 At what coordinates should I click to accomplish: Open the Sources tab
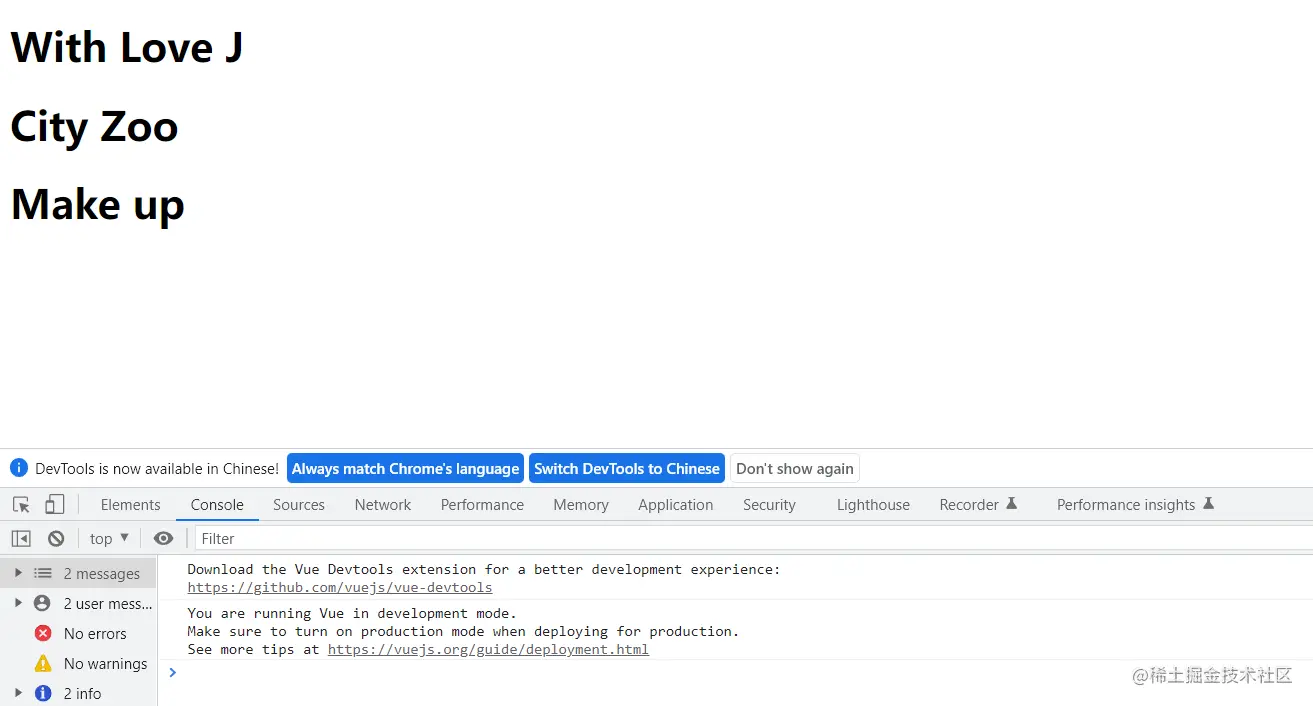299,505
